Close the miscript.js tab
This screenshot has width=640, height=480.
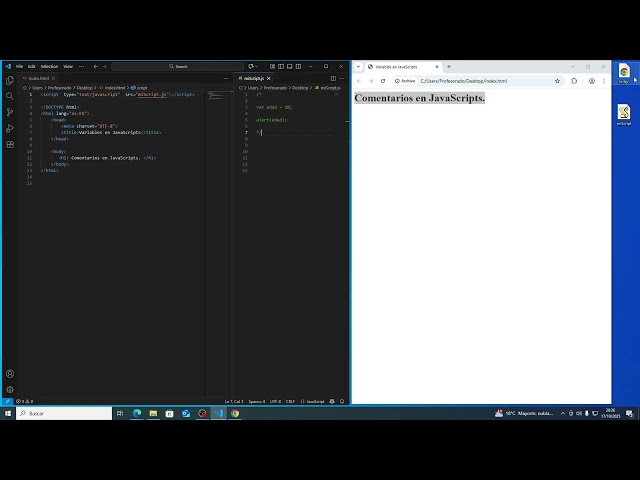pyautogui.click(x=269, y=78)
